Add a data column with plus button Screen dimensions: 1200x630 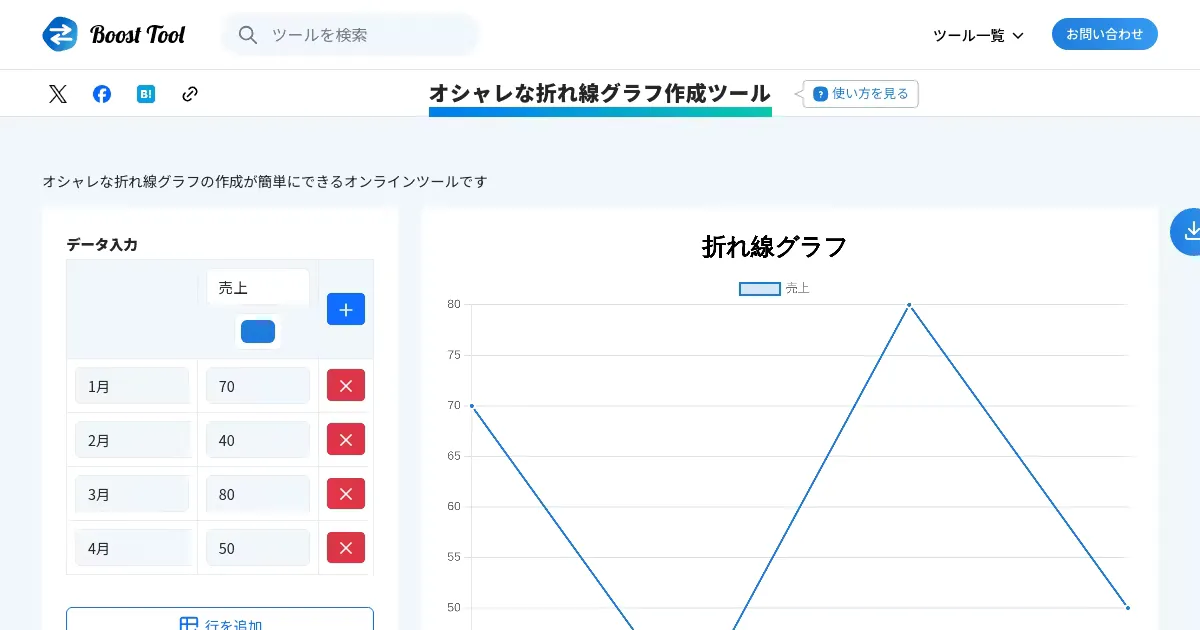coord(345,309)
